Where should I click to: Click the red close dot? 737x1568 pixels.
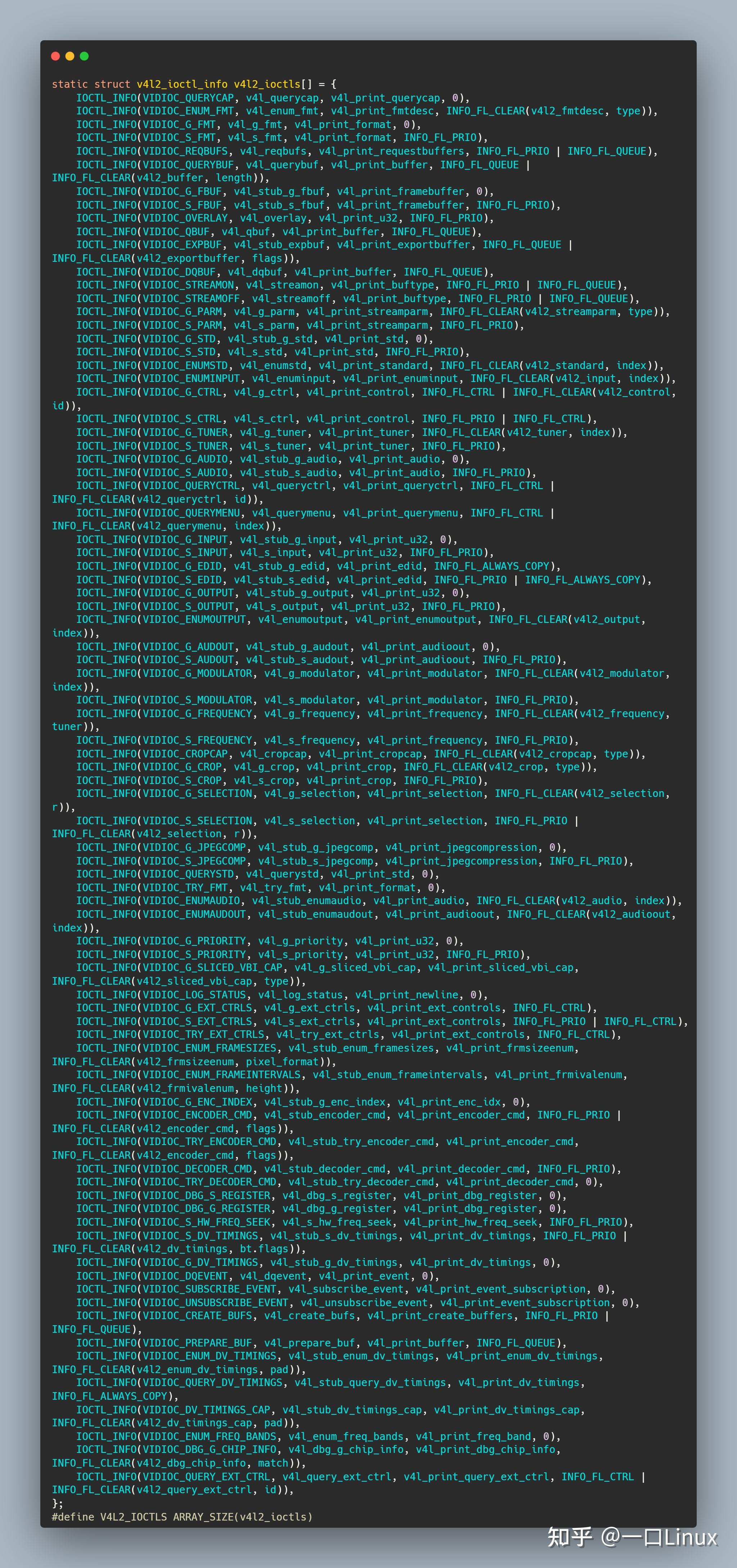point(55,56)
